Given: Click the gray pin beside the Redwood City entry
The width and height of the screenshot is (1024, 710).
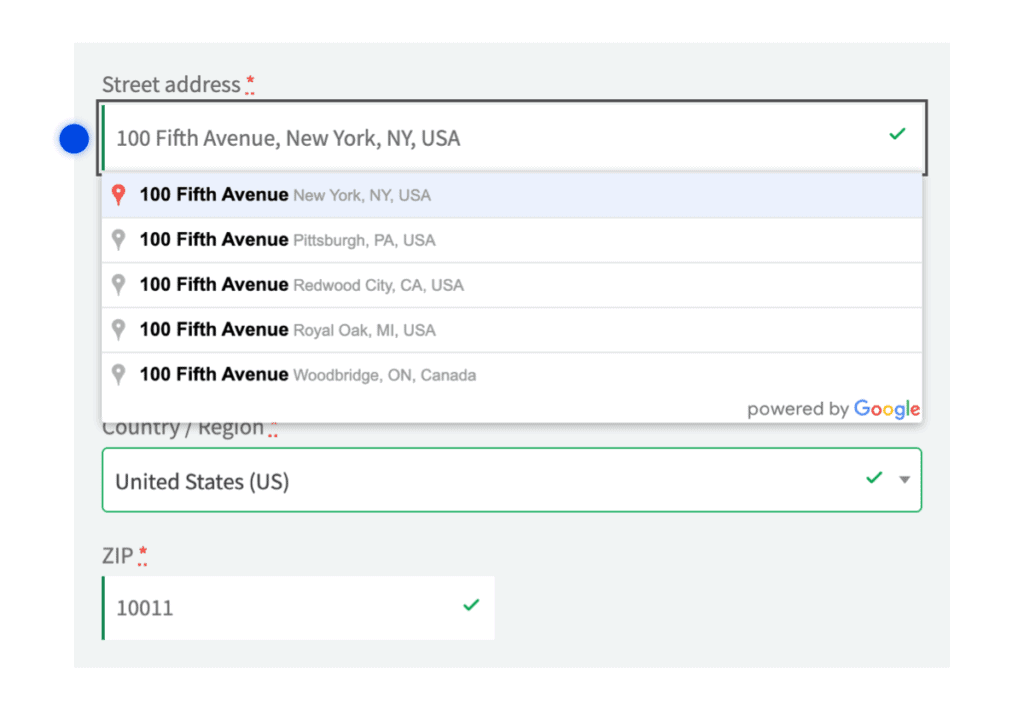Looking at the screenshot, I should [x=118, y=284].
